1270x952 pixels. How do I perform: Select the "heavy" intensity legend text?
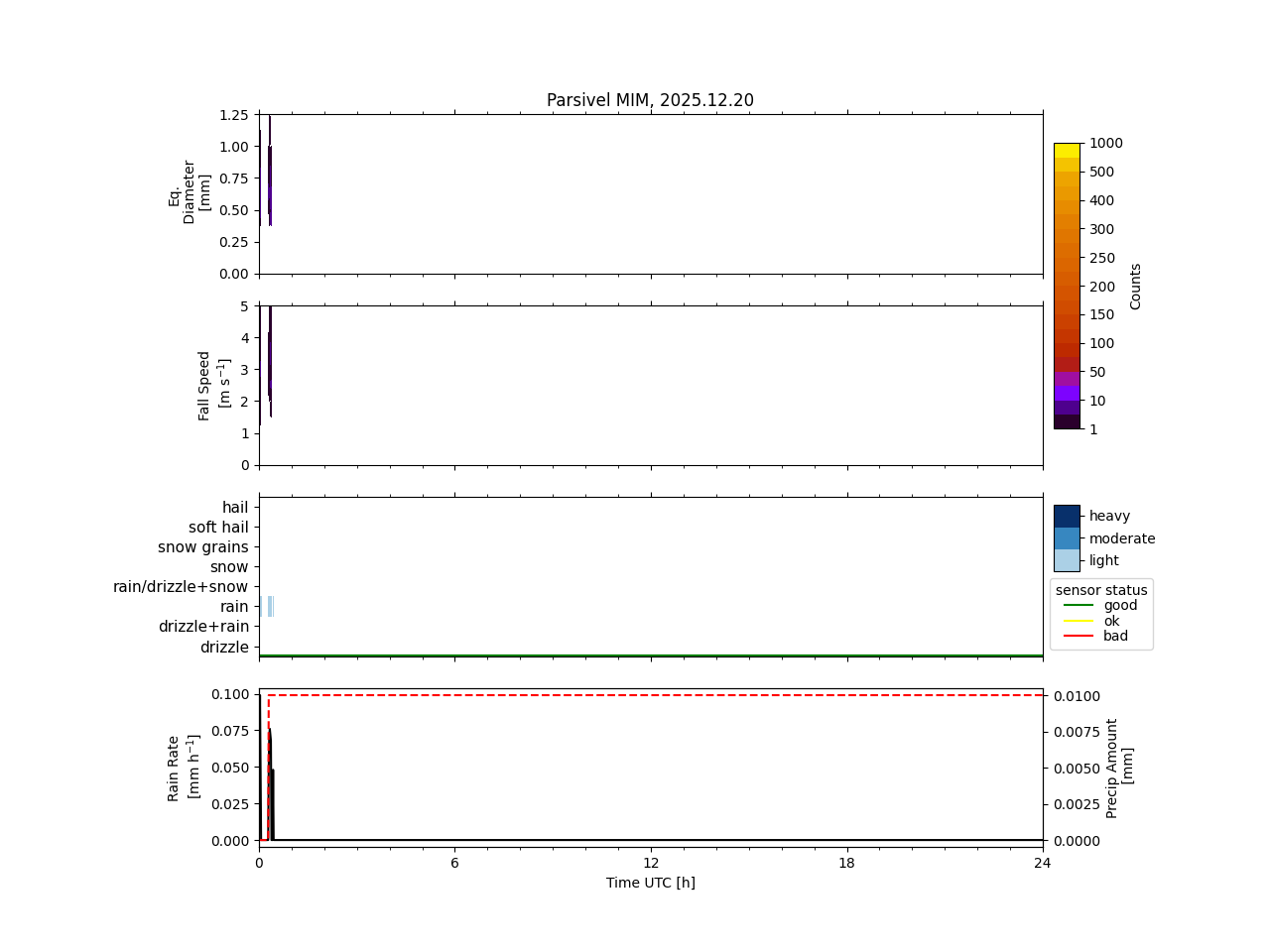point(1109,516)
